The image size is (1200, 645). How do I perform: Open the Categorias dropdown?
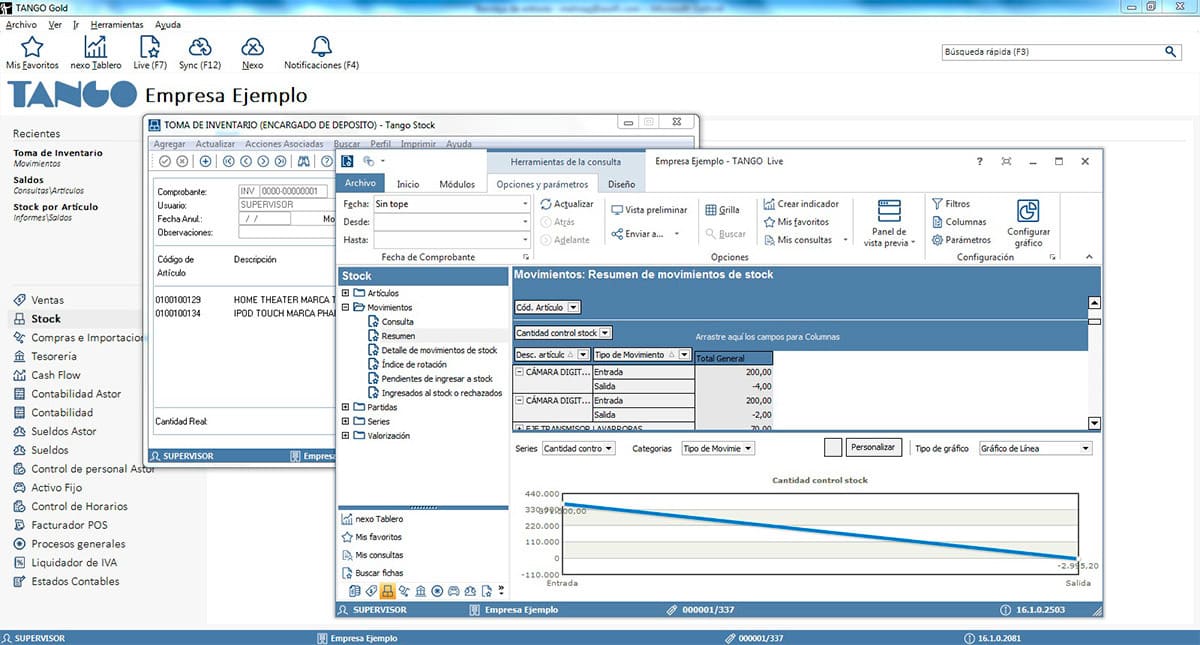pyautogui.click(x=718, y=449)
